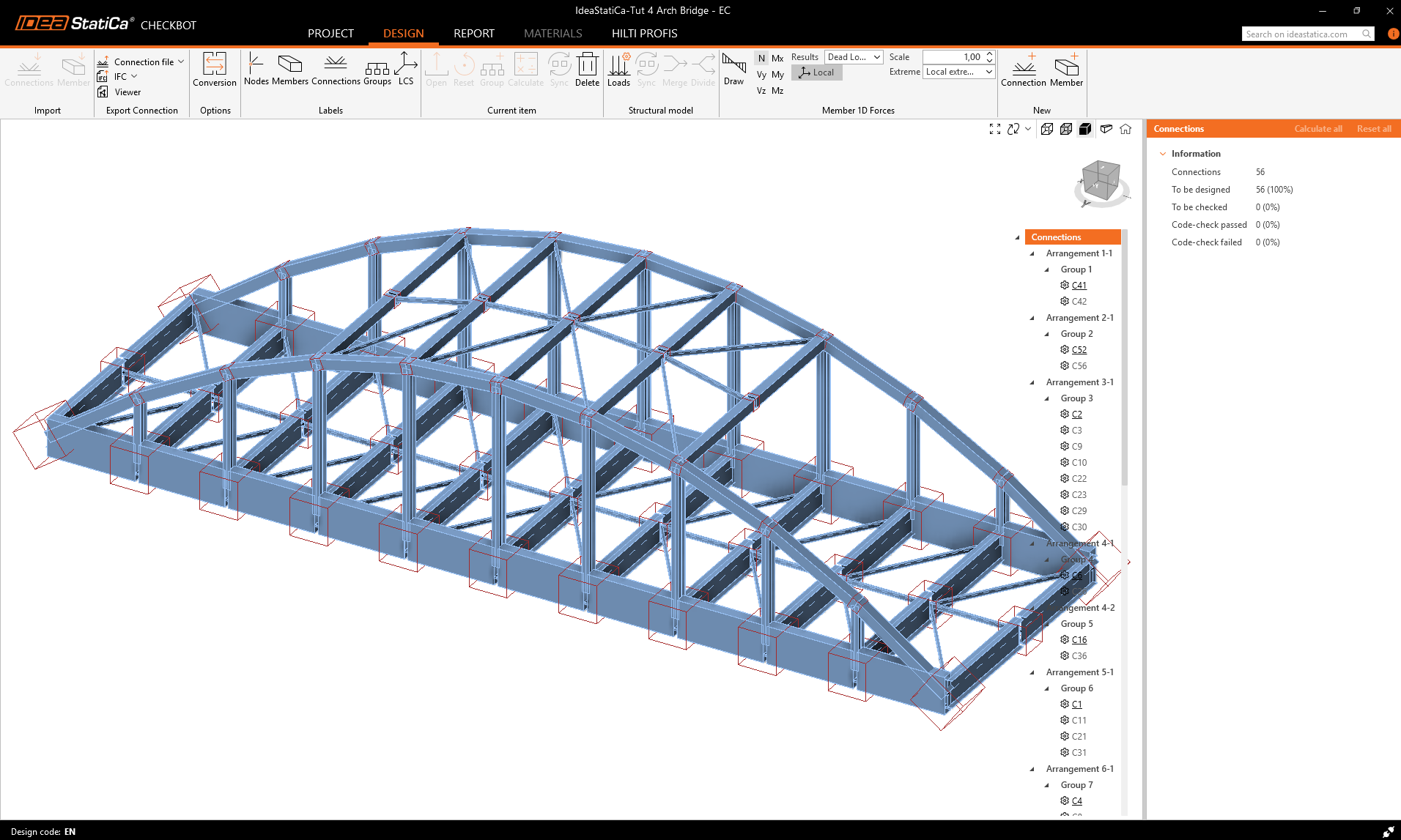
Task: Toggle the My moment component
Action: pyautogui.click(x=777, y=75)
